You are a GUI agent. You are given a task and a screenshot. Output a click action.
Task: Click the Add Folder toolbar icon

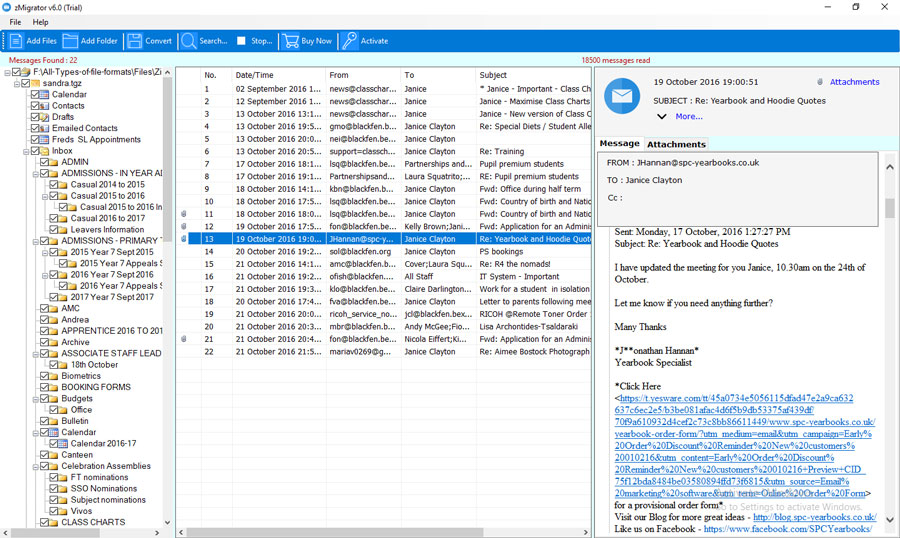(x=70, y=41)
